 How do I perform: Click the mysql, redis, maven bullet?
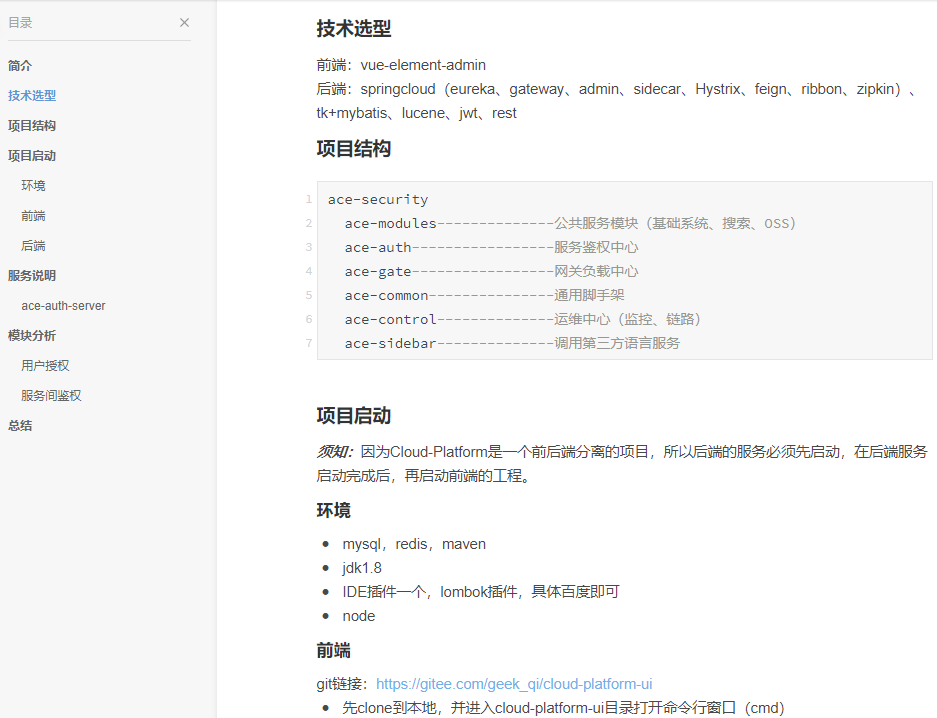[414, 544]
